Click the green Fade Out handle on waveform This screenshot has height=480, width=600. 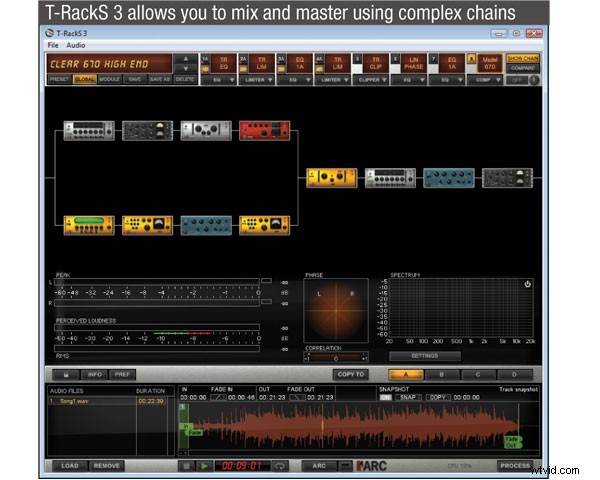[513, 442]
